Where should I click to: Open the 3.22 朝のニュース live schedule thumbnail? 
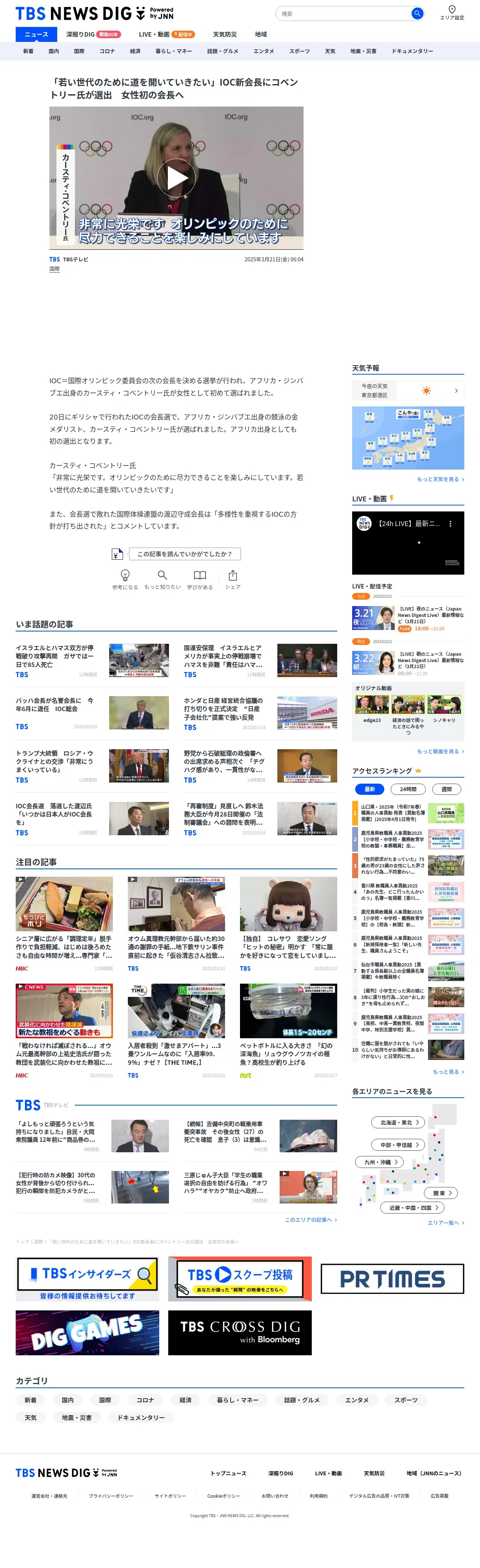point(373,662)
